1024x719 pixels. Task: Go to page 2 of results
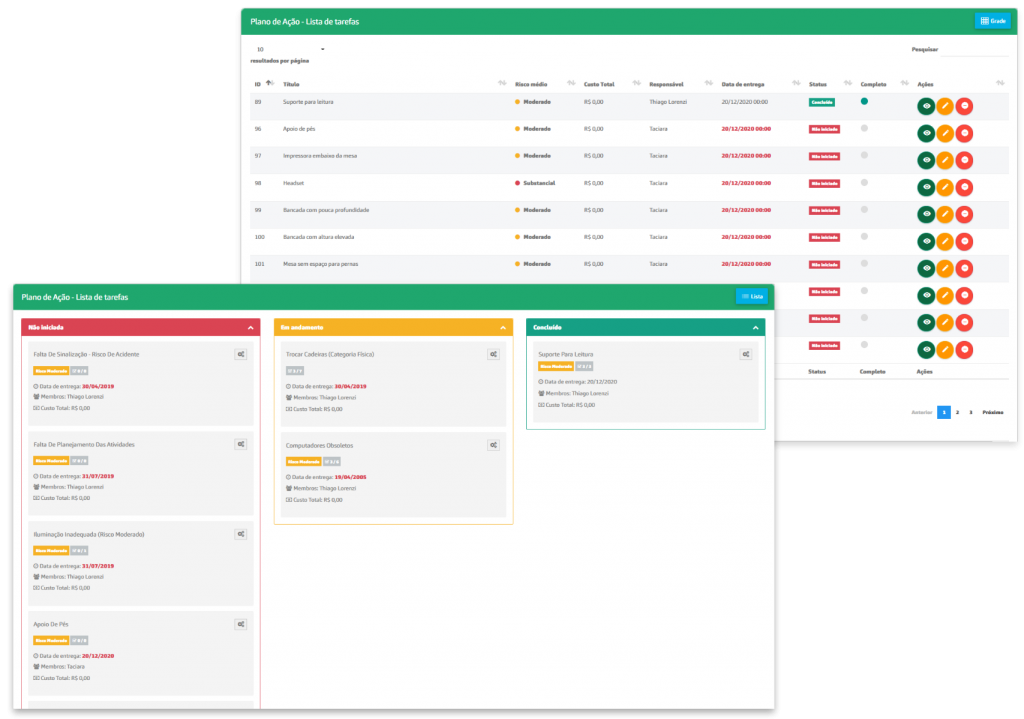pyautogui.click(x=957, y=412)
